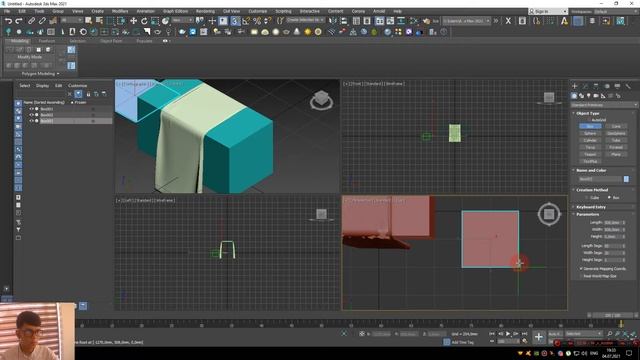The image size is (640, 360).
Task: Open the Hierarchy tab in command panel
Action: tap(596, 86)
